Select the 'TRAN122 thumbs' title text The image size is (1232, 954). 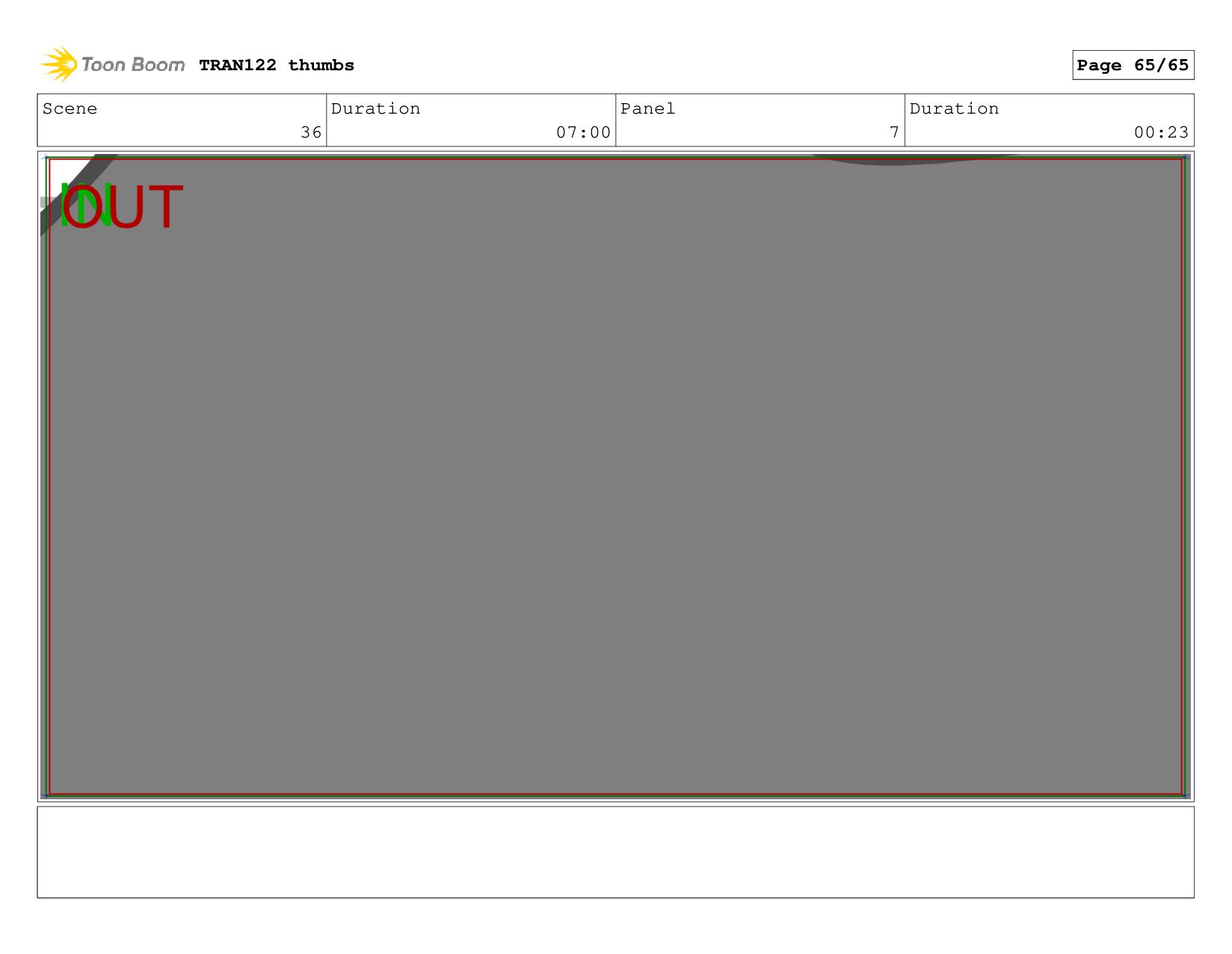point(276,65)
